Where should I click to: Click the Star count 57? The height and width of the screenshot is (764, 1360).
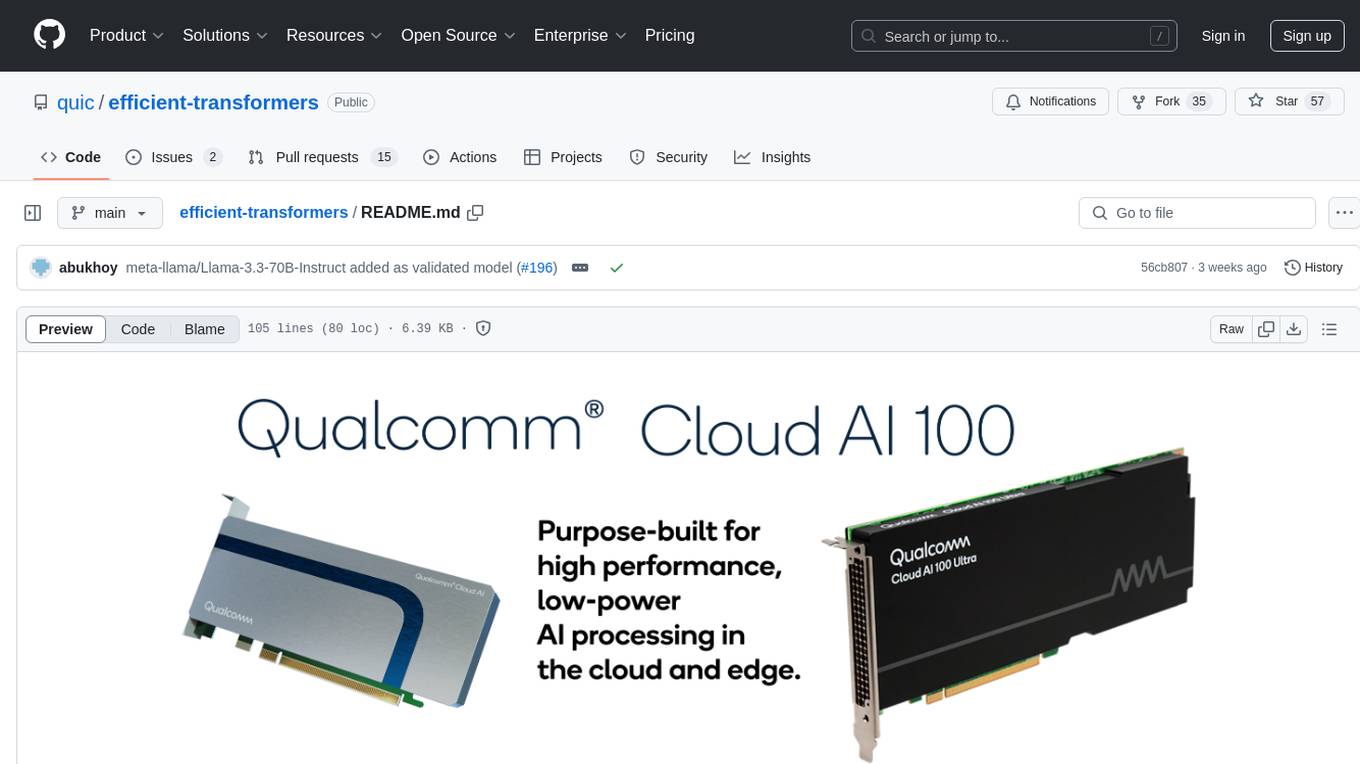tap(1318, 102)
